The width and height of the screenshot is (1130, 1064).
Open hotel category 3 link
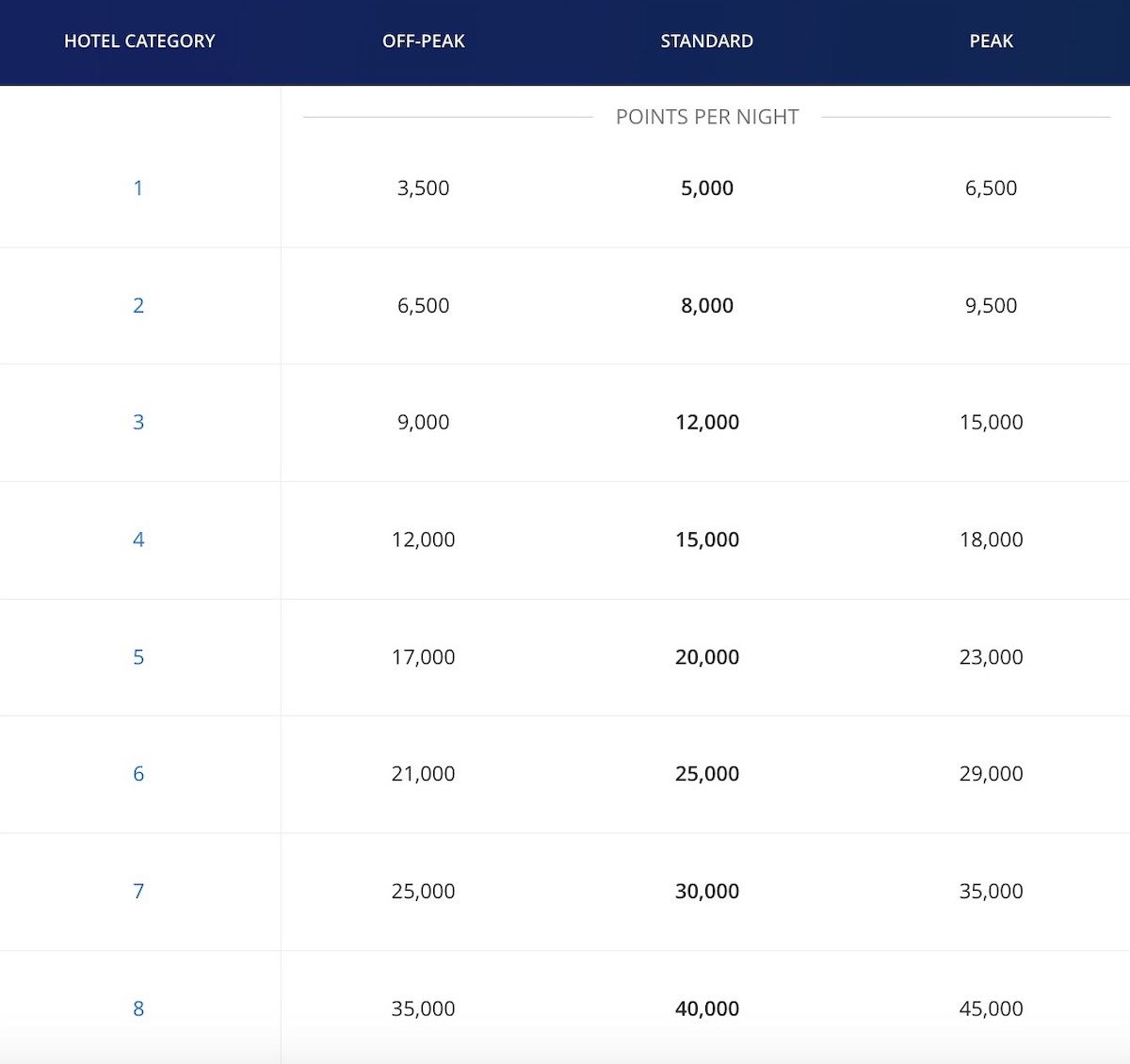pyautogui.click(x=138, y=422)
